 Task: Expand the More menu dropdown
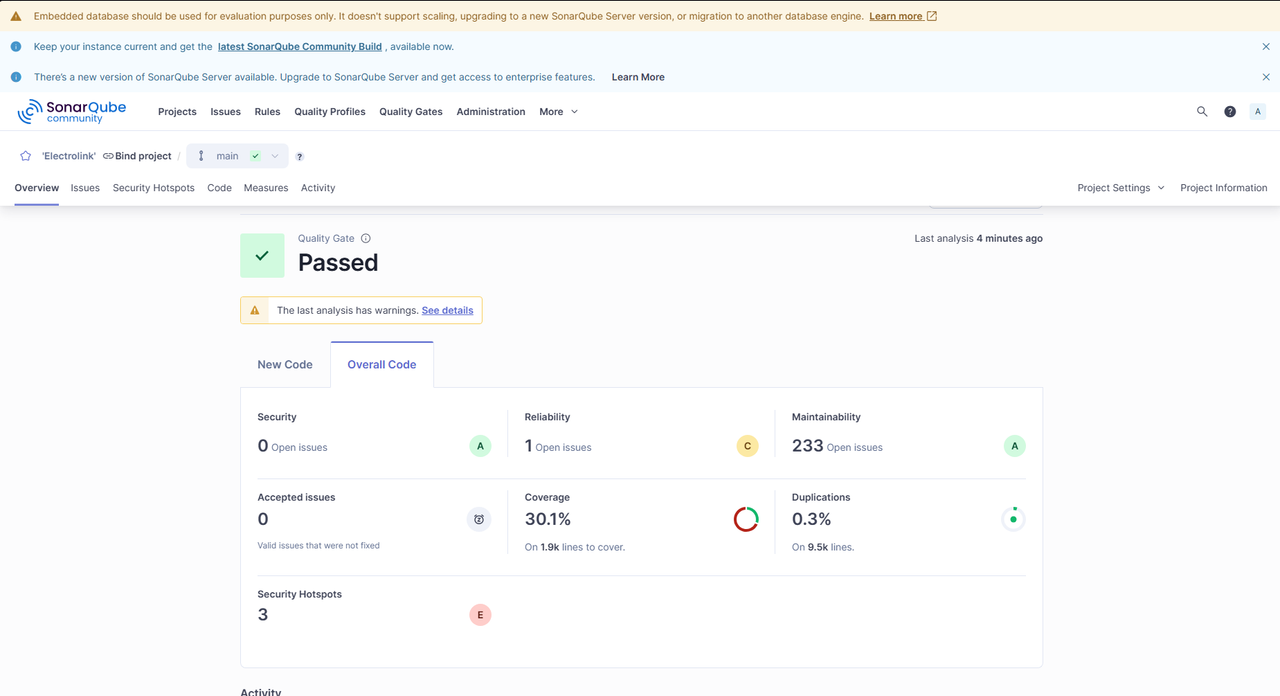click(558, 112)
